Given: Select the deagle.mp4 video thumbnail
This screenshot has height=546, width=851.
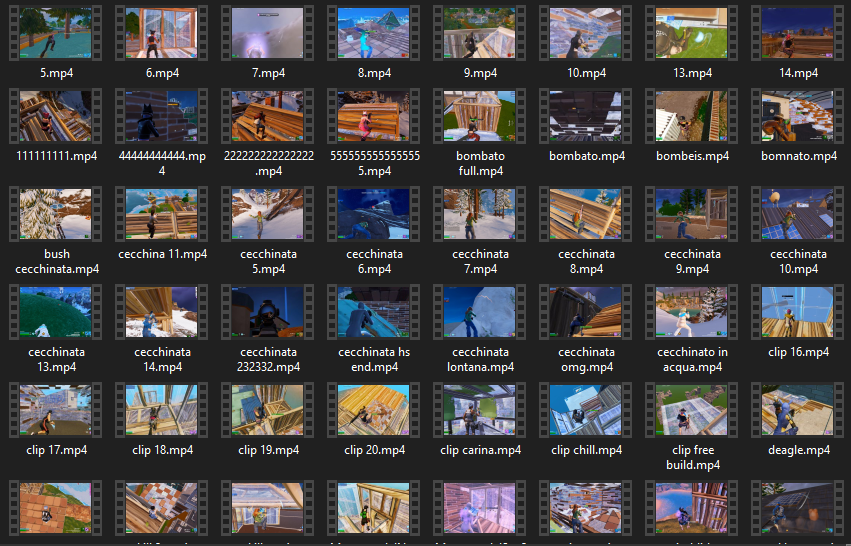Looking at the screenshot, I should pos(798,410).
